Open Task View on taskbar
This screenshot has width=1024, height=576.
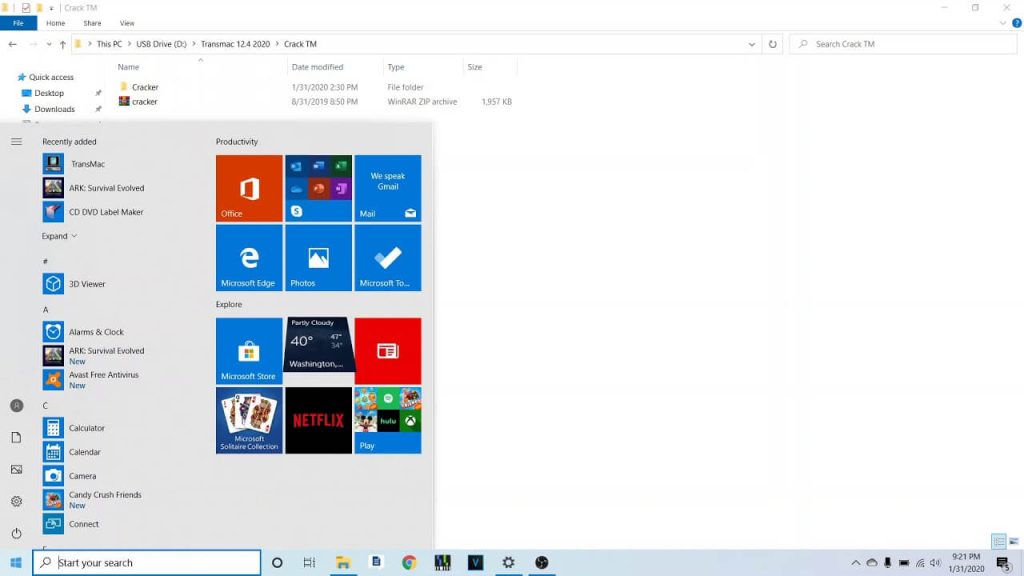pos(310,562)
